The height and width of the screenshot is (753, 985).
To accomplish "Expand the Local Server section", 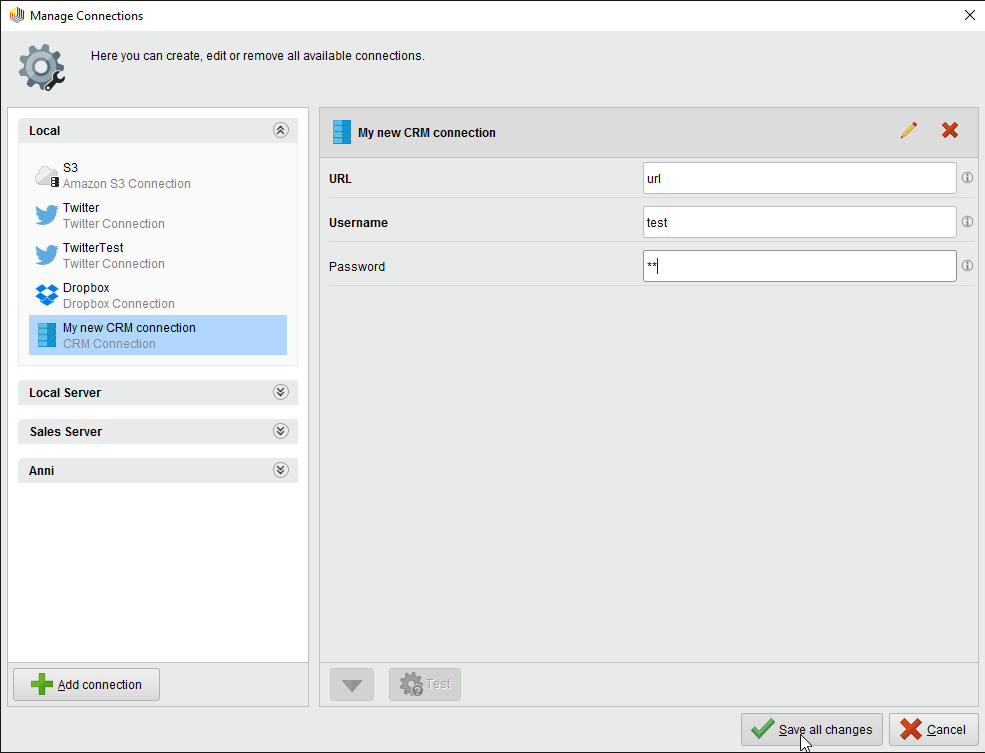I will coord(280,393).
